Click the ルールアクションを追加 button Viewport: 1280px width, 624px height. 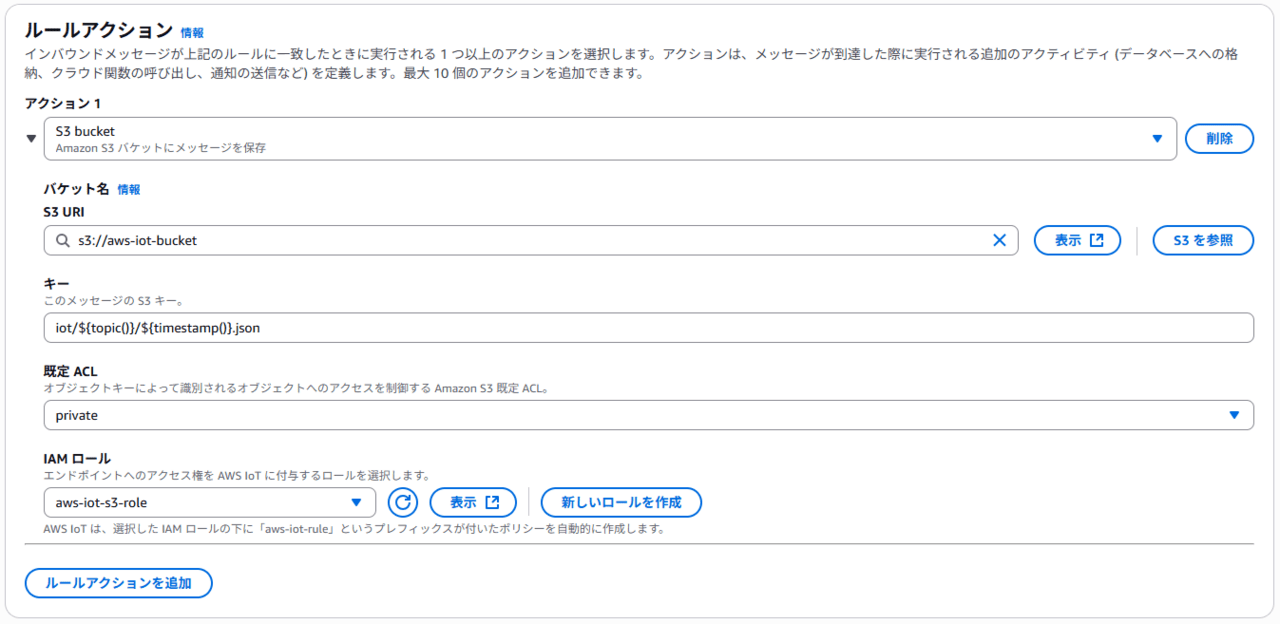(x=119, y=583)
